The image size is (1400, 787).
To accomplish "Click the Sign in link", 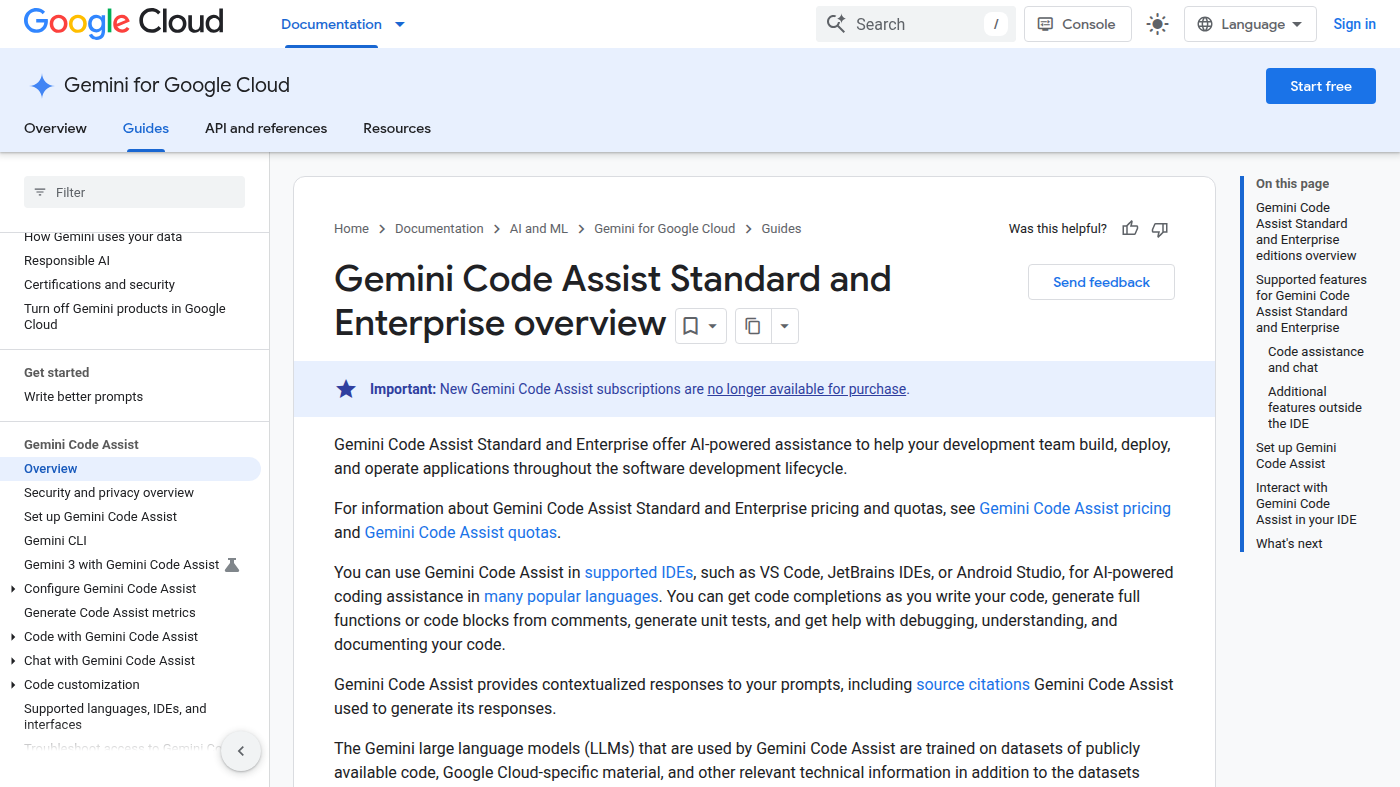I will click(x=1354, y=24).
